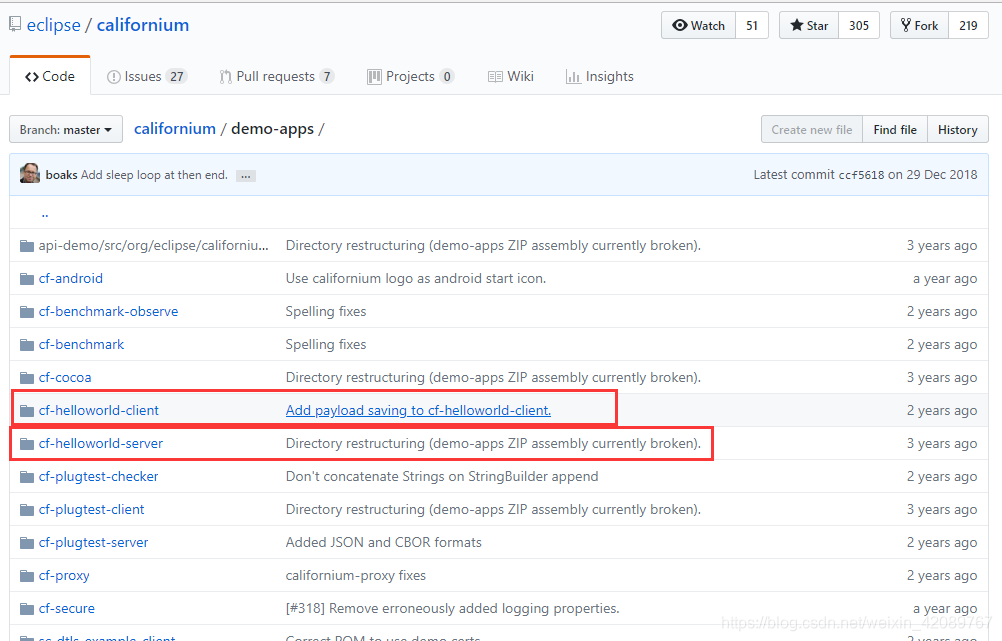Open 'Added JSON and CBOR formats' commit message

pos(383,543)
